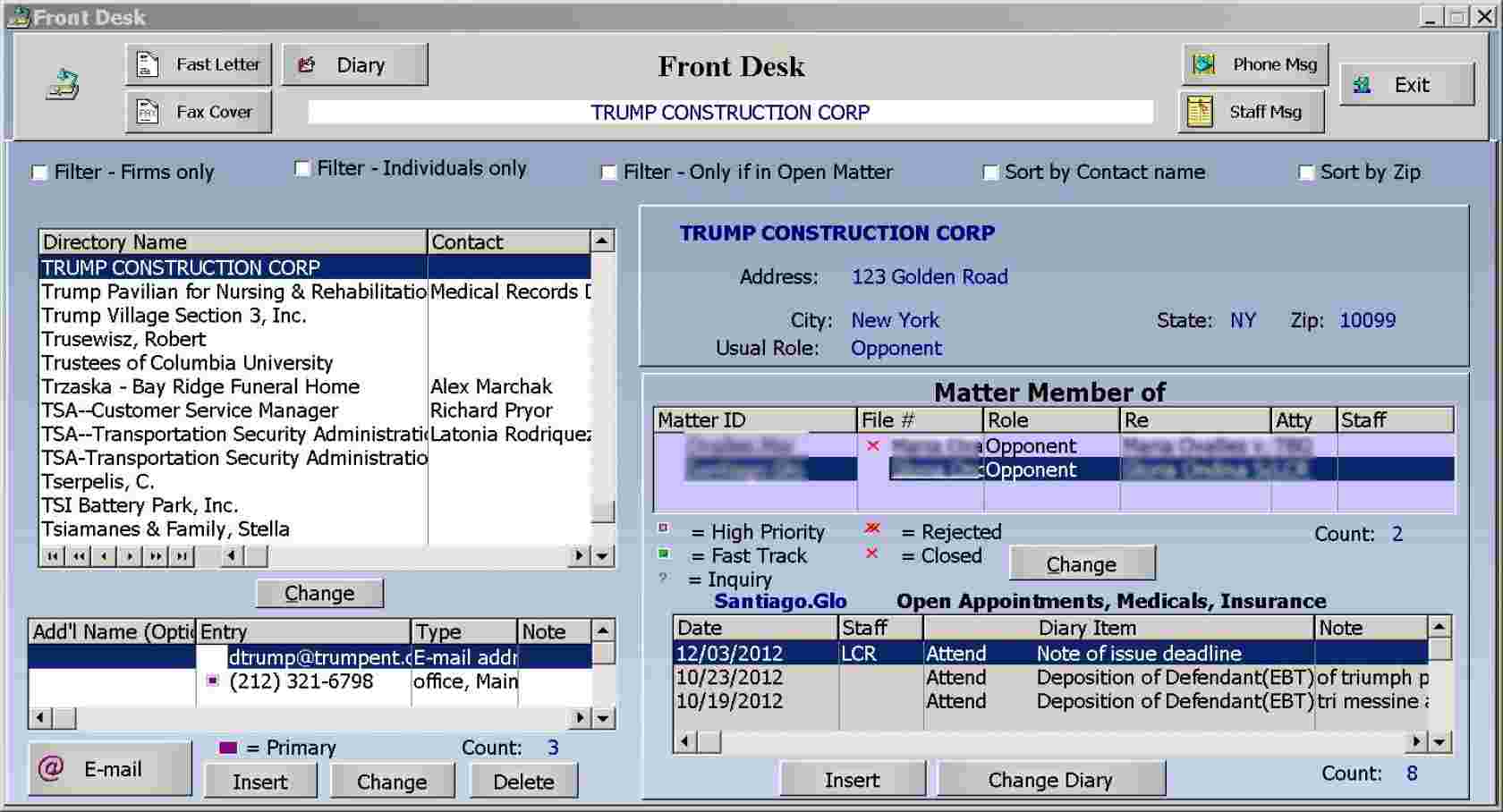
Task: Click the Delete button
Action: click(x=523, y=782)
